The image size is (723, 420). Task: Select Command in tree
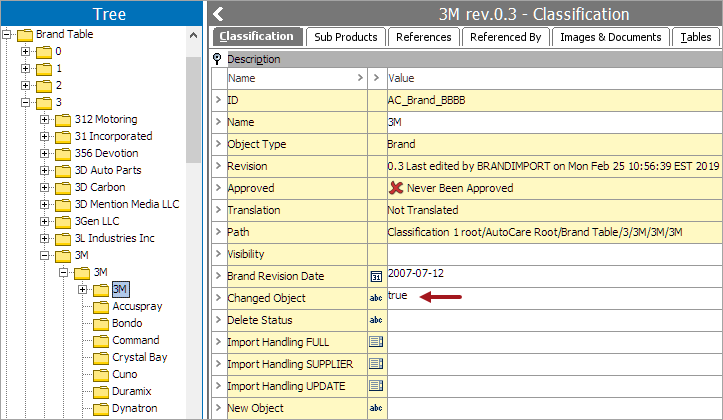136,340
